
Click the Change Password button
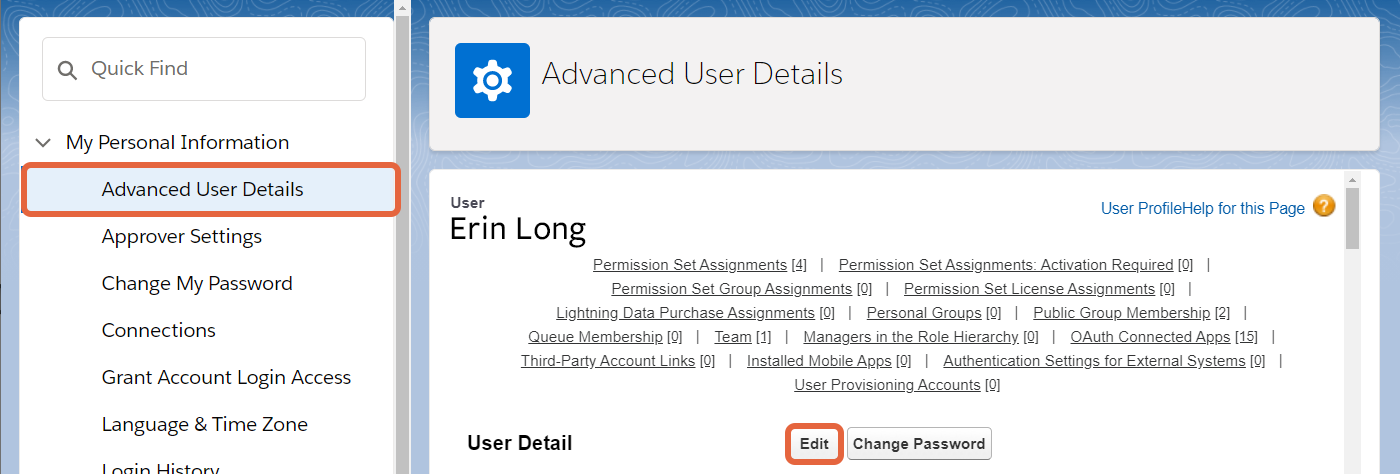point(919,444)
